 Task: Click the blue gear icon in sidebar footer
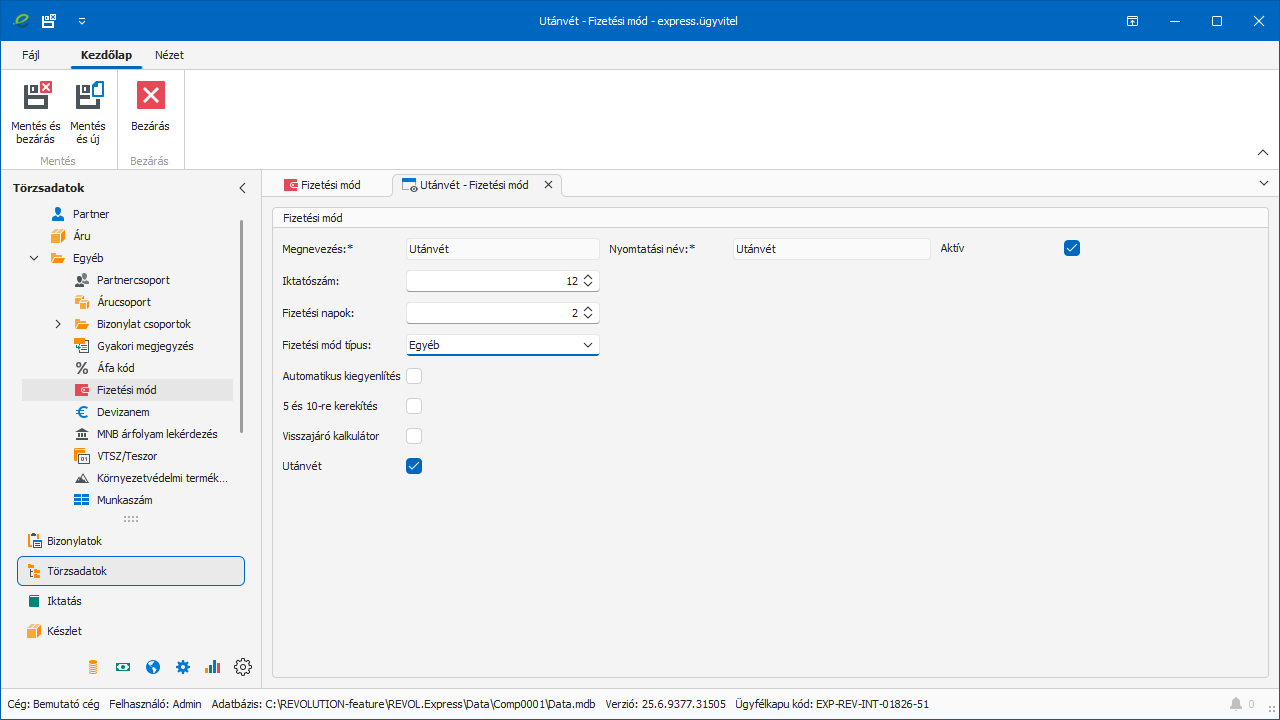click(x=183, y=667)
